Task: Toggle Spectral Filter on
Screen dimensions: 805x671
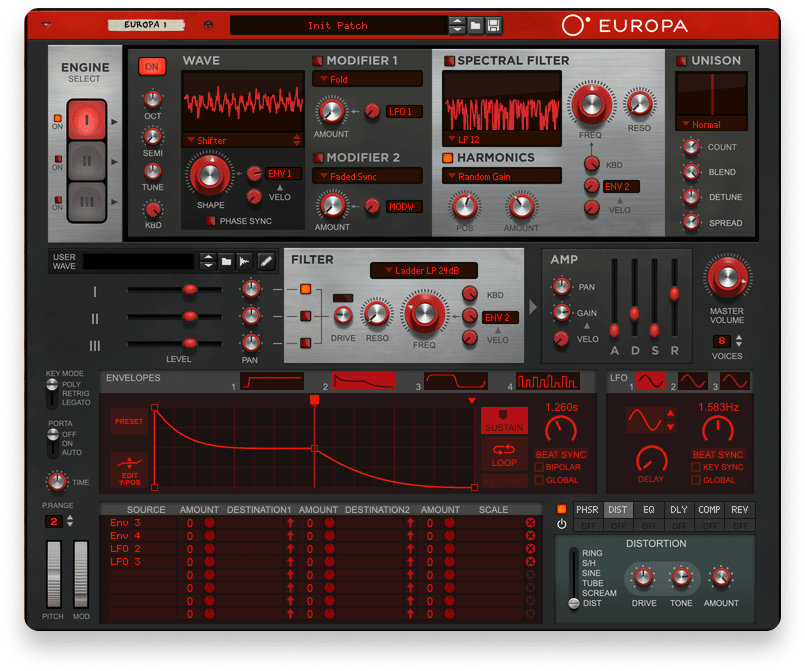Action: [x=449, y=61]
